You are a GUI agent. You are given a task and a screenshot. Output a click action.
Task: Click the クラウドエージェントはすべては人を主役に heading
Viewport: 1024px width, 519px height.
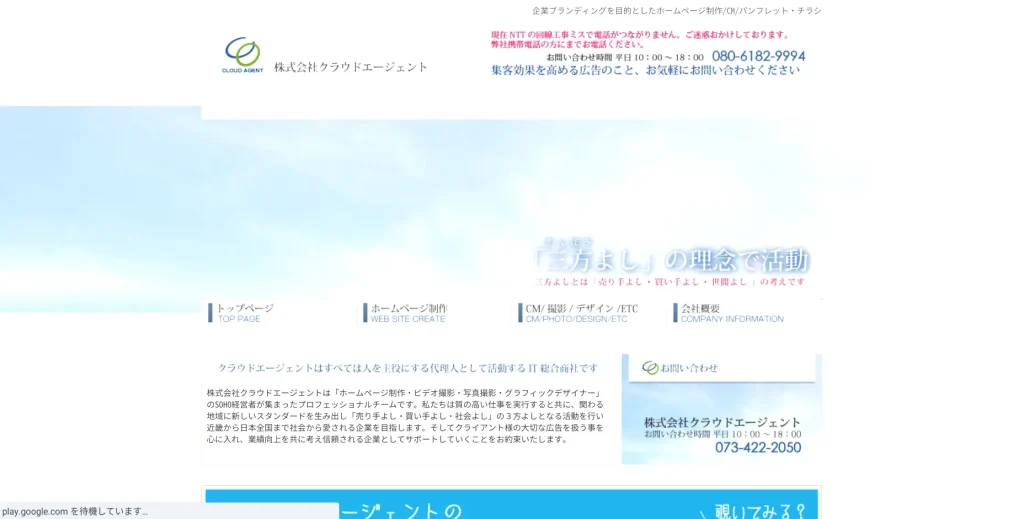tap(408, 368)
